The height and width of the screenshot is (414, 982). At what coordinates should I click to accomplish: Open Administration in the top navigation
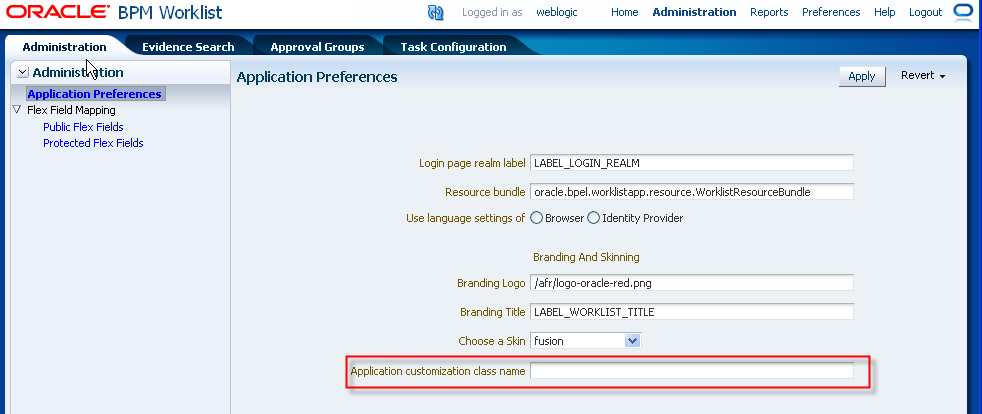694,13
